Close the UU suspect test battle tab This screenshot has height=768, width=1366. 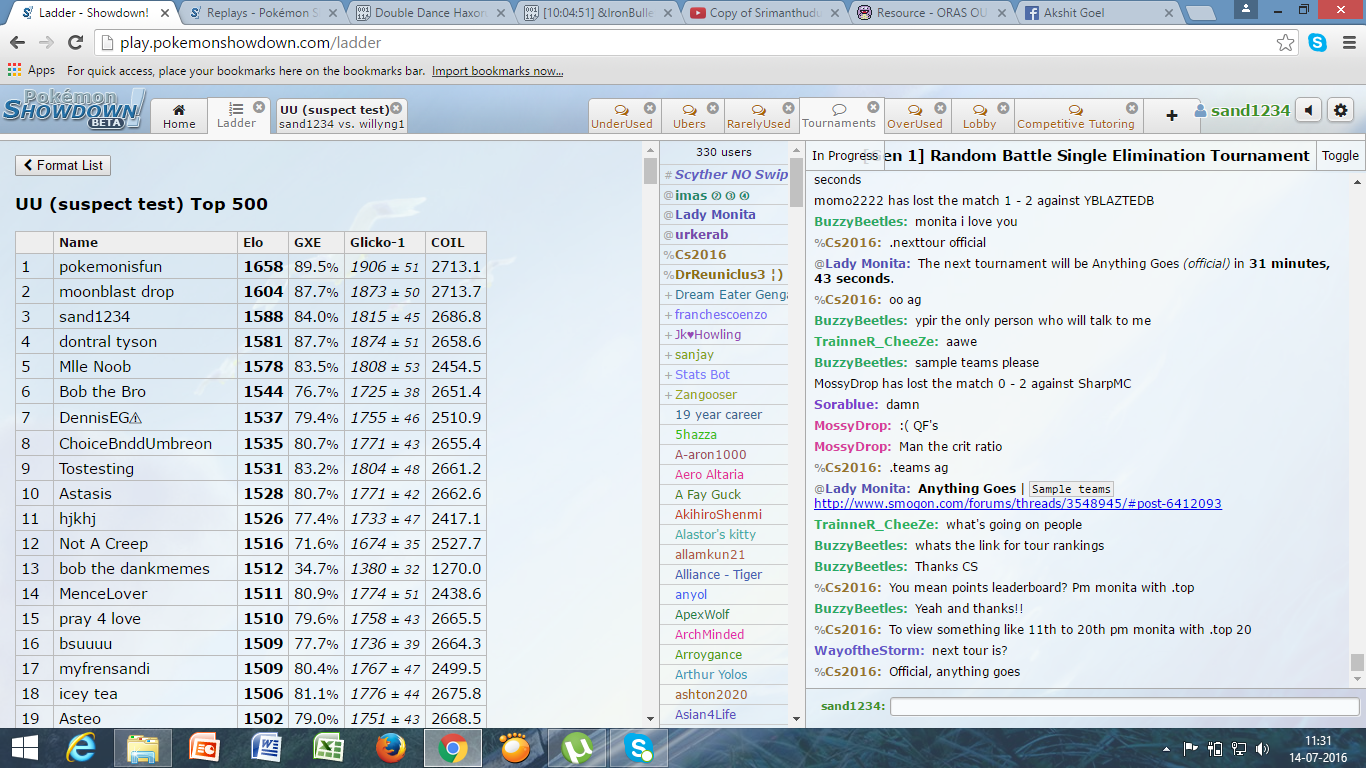(396, 108)
